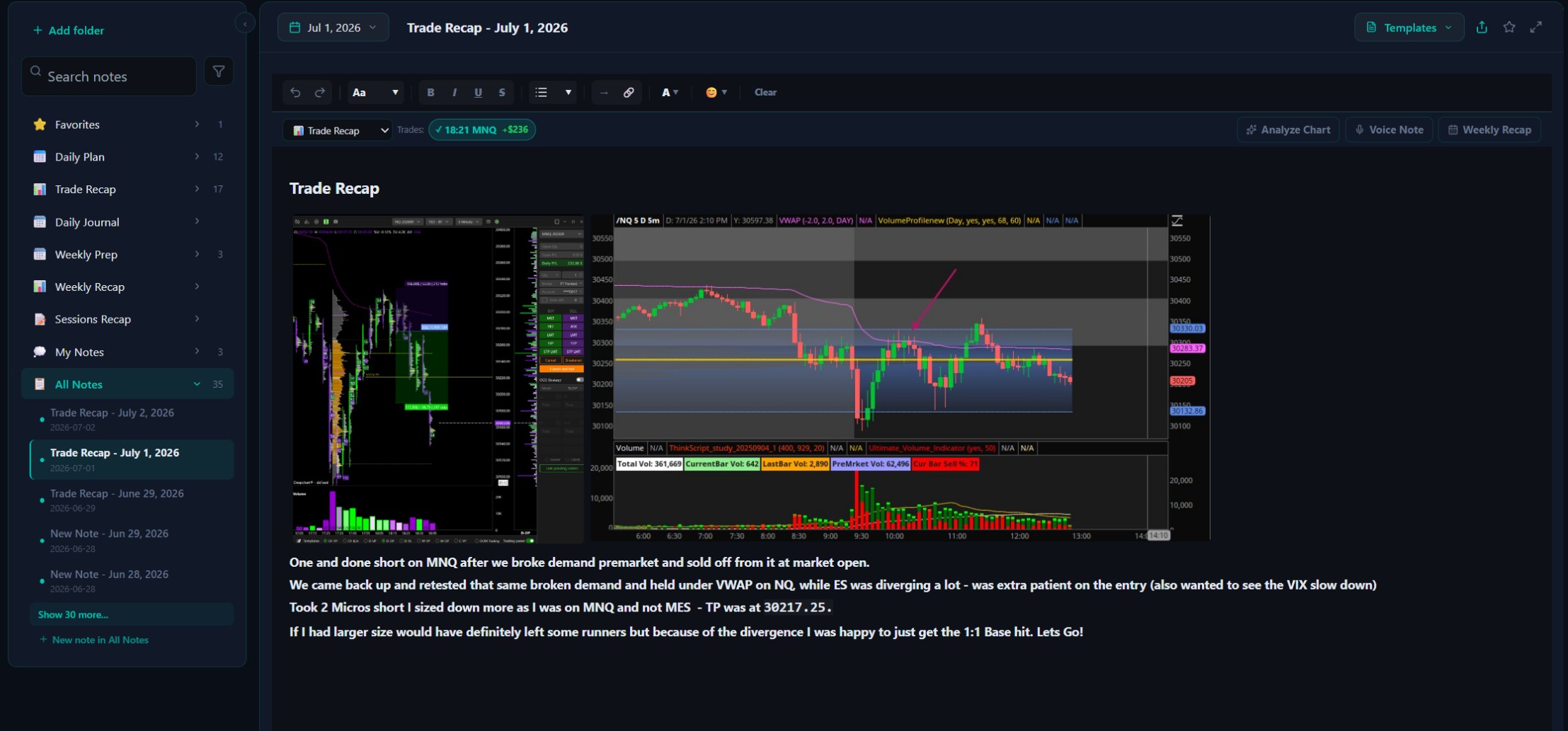Collapse the sidebar panel

245,24
